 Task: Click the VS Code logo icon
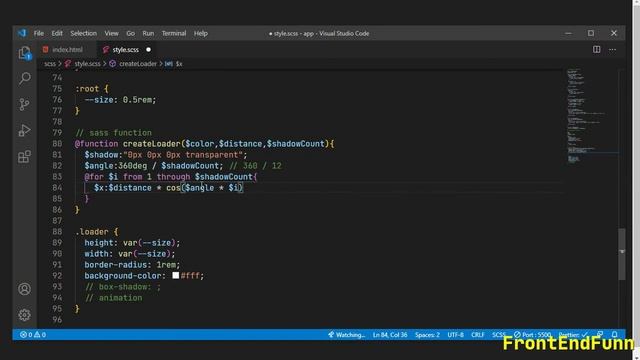pyautogui.click(x=22, y=33)
